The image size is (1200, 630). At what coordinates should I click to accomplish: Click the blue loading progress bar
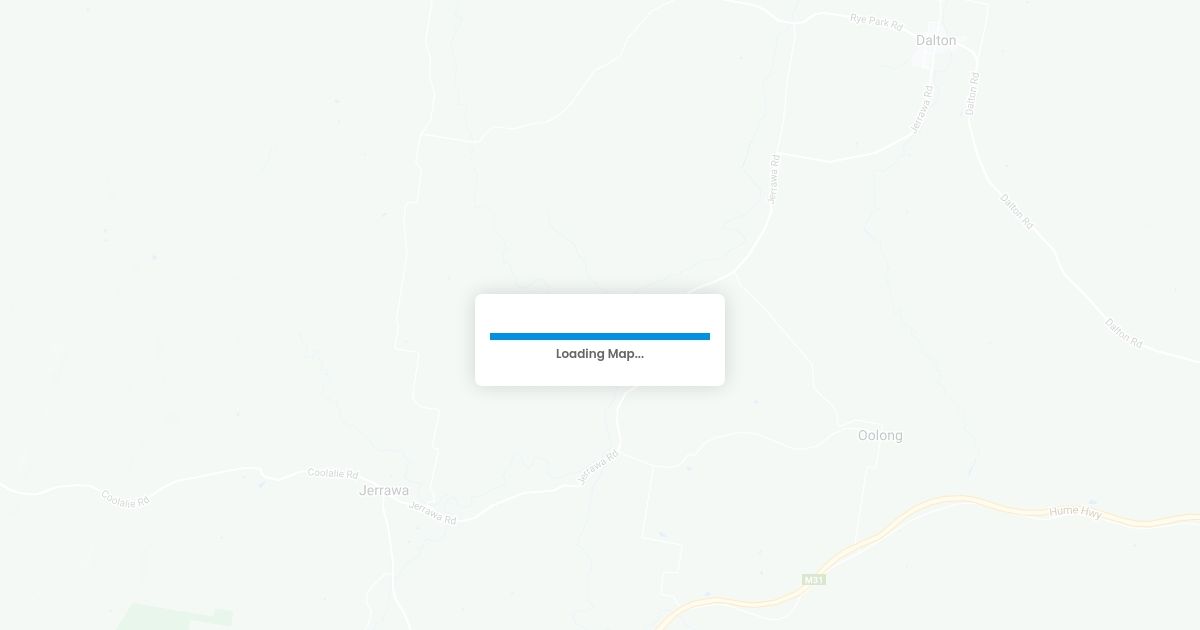point(600,337)
